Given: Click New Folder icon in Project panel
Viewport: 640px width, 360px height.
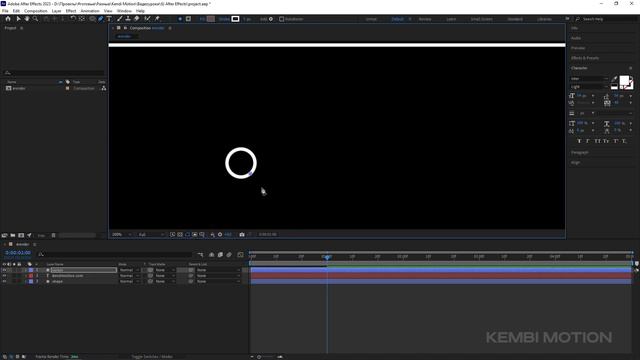Looking at the screenshot, I should coord(13,236).
